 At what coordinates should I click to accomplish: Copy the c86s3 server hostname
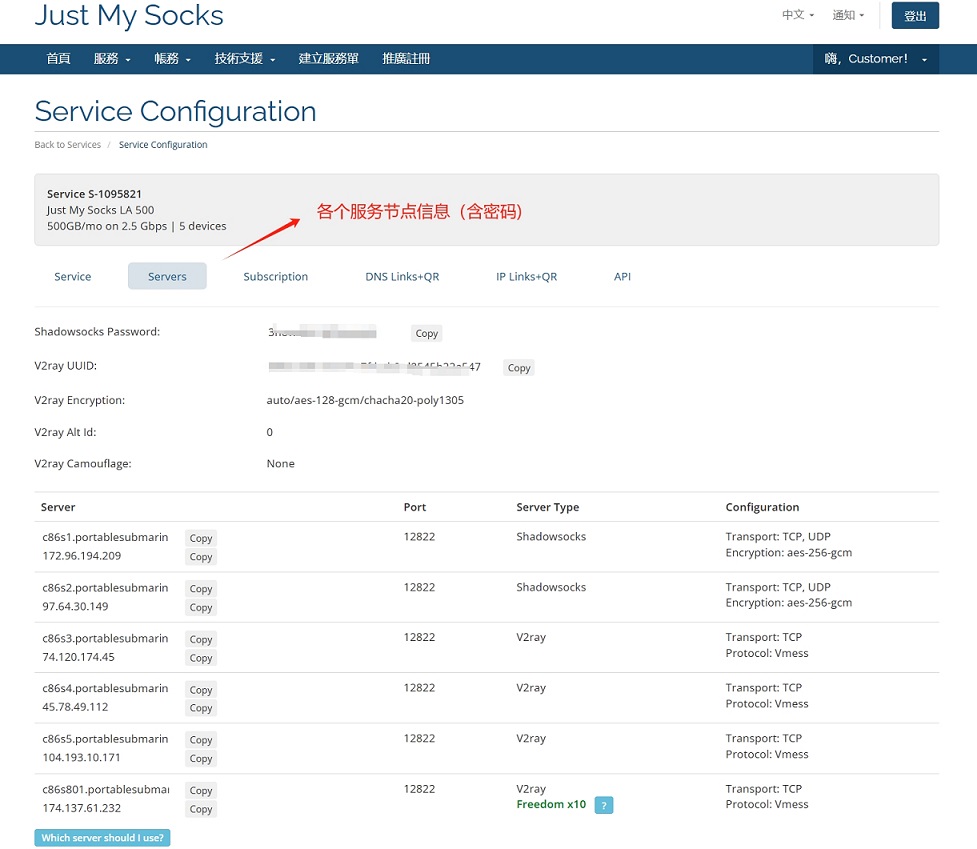(x=201, y=639)
